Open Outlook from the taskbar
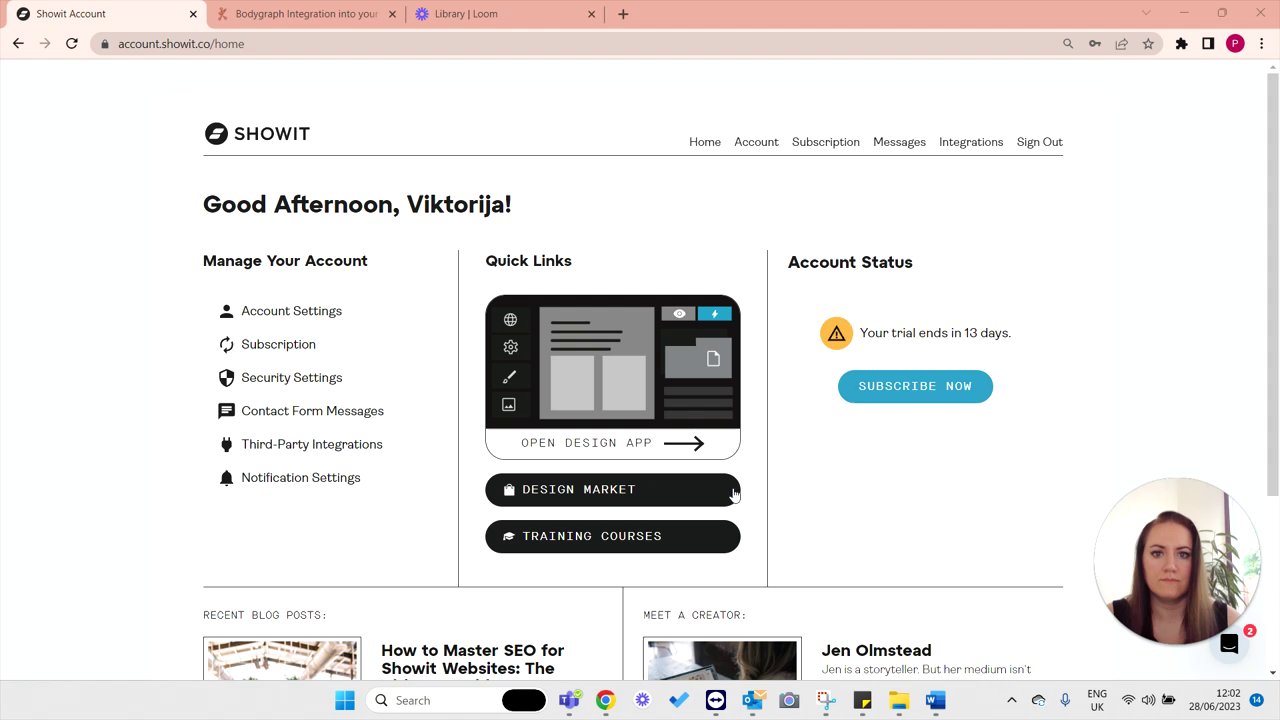 click(753, 701)
